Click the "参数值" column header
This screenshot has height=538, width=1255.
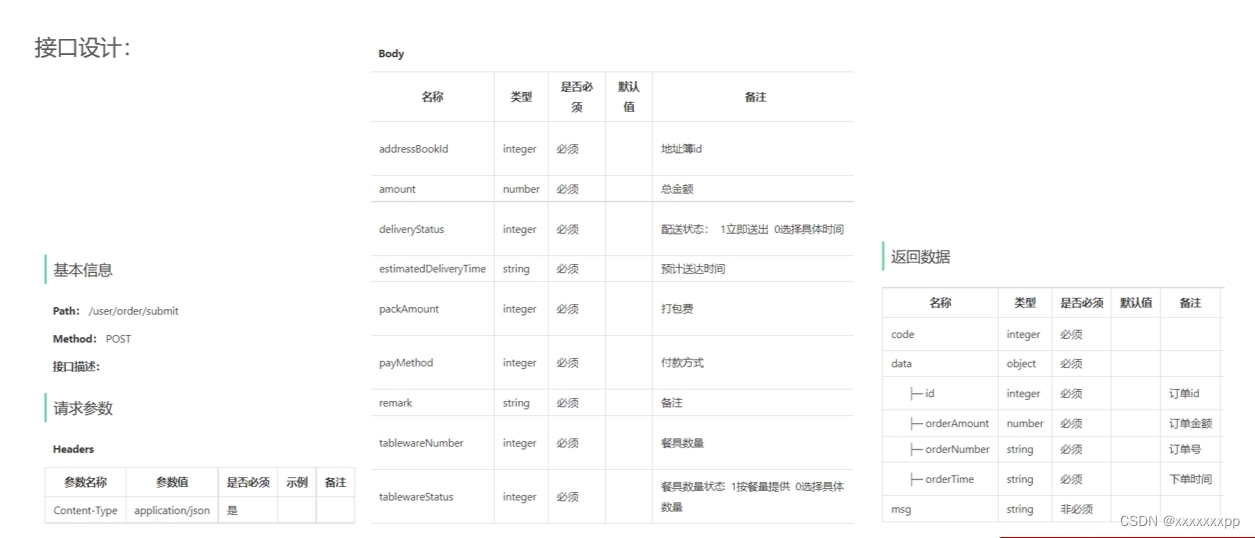[x=172, y=482]
